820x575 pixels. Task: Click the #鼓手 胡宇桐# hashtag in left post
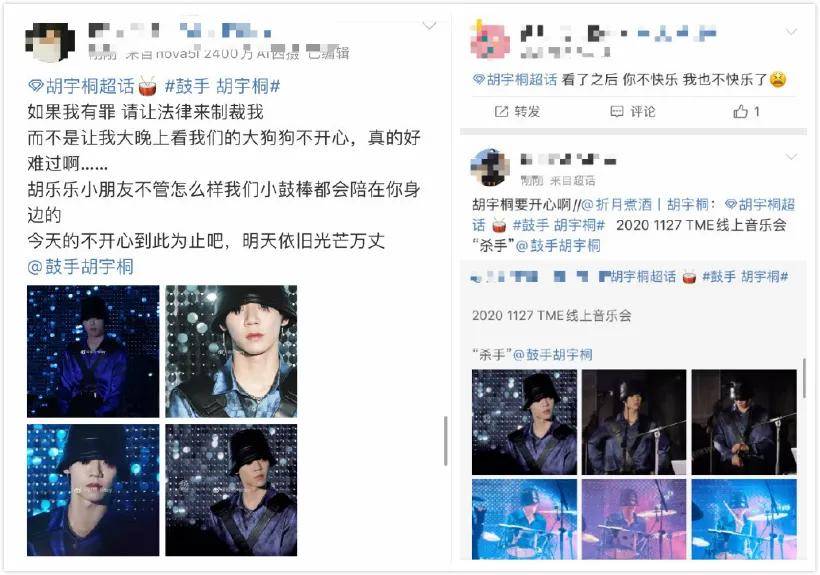click(222, 86)
